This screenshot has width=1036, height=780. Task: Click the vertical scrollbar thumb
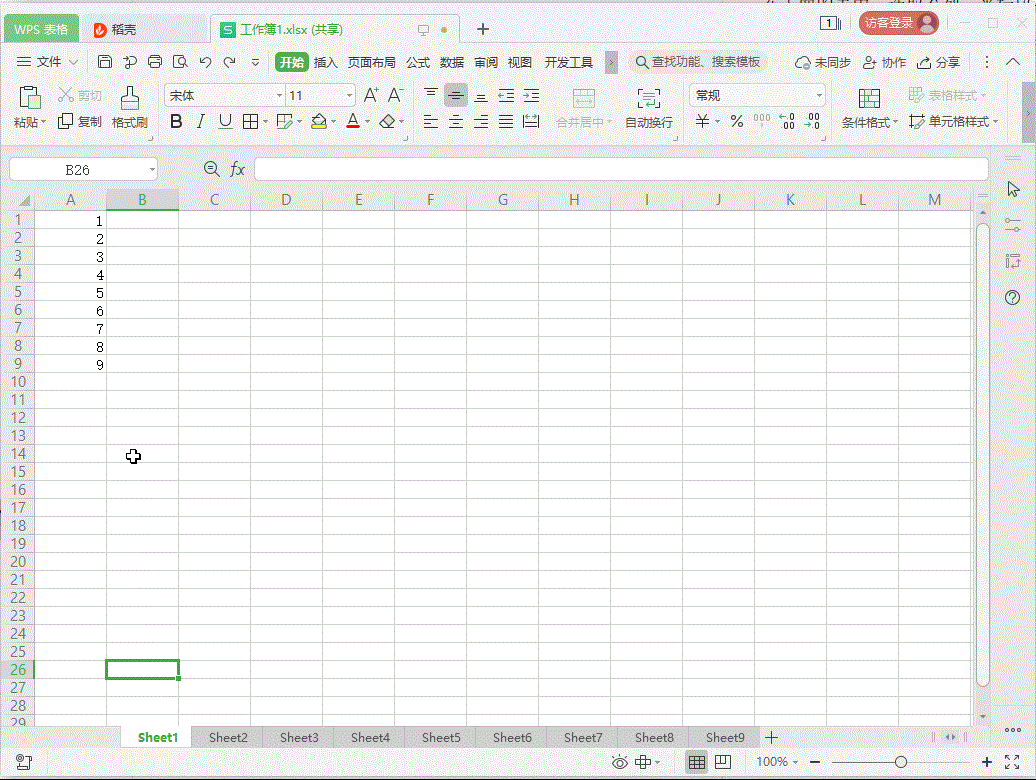click(x=982, y=455)
